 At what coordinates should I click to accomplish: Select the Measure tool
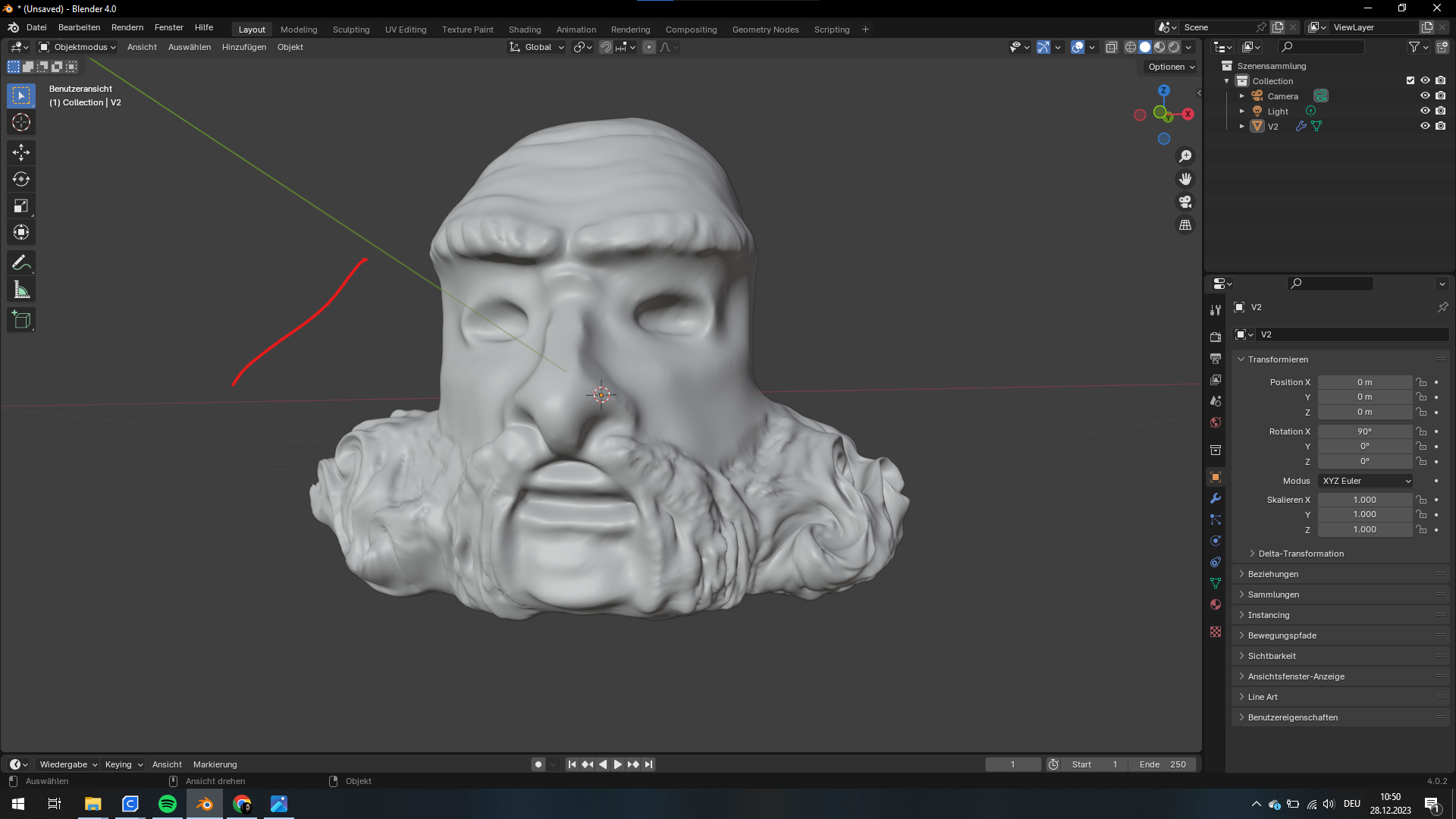(x=21, y=290)
